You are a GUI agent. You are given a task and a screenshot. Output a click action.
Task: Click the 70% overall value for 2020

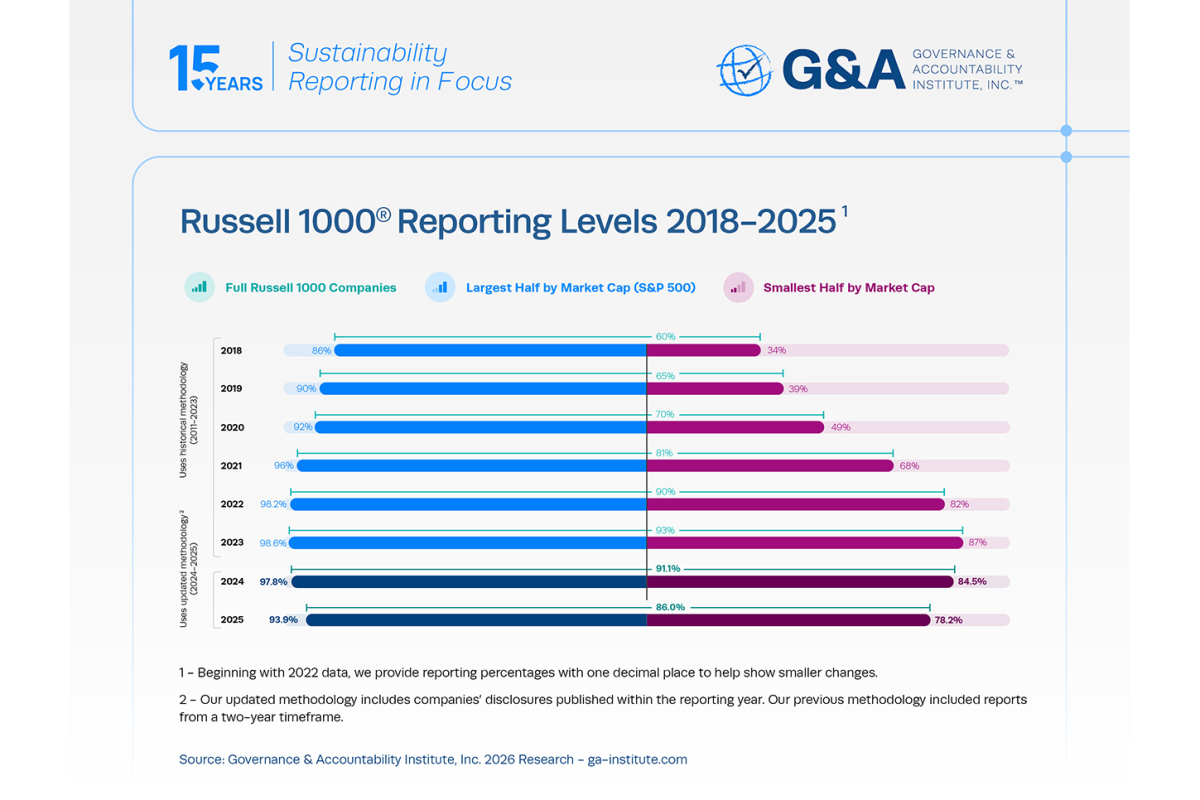click(665, 414)
